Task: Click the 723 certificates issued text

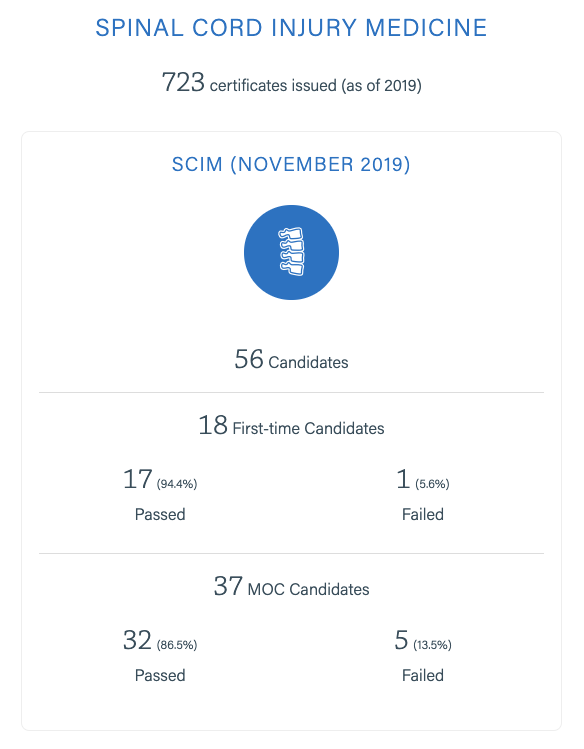Action: pyautogui.click(x=291, y=83)
